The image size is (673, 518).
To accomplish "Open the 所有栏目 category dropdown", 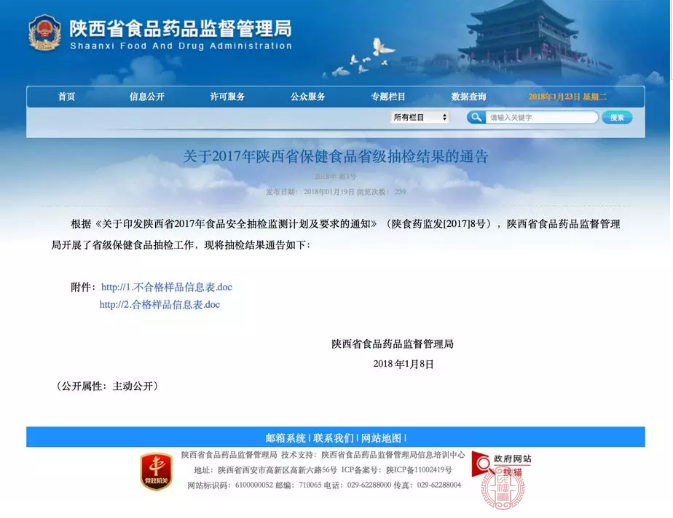I will pos(419,117).
